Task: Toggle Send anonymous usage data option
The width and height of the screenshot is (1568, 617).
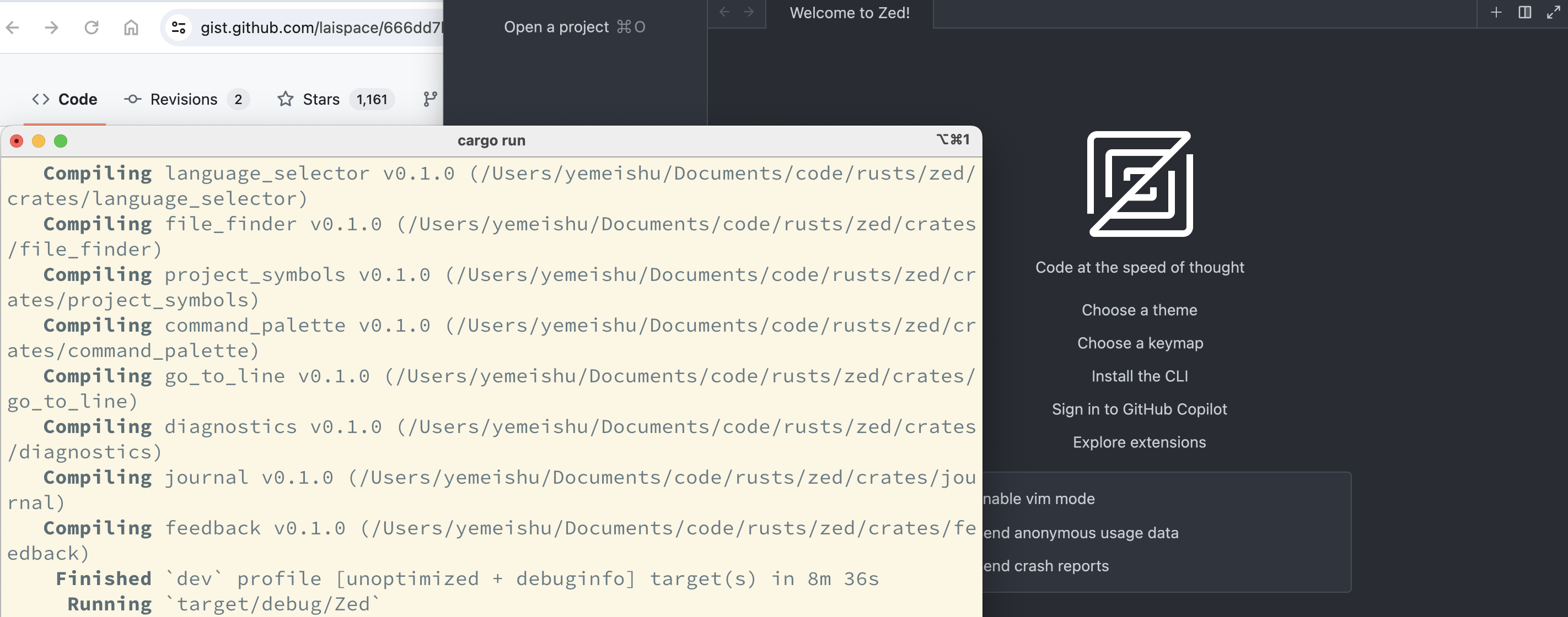Action: click(1081, 532)
